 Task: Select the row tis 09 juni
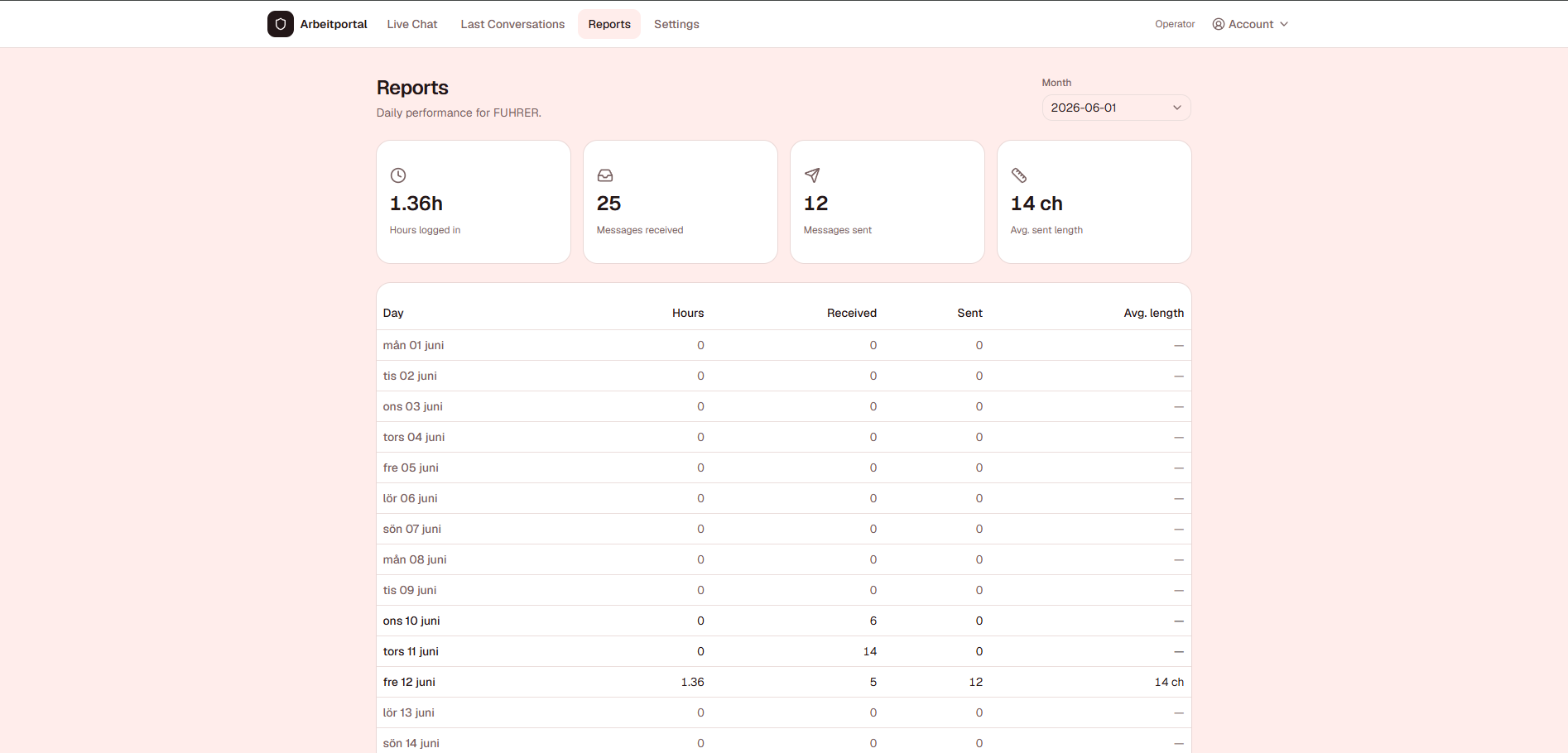click(x=784, y=590)
